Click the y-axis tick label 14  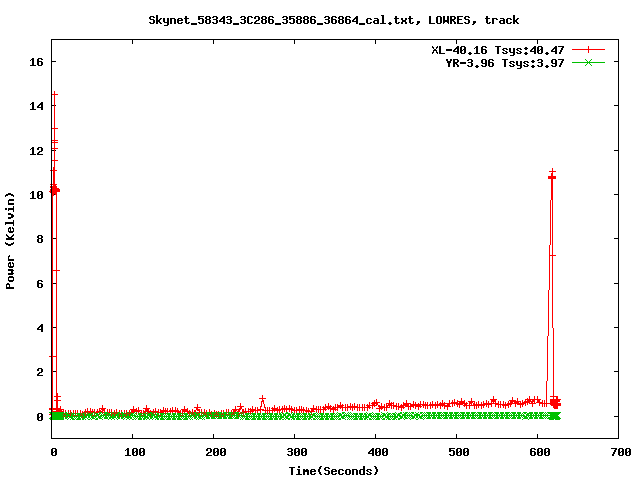[36, 106]
